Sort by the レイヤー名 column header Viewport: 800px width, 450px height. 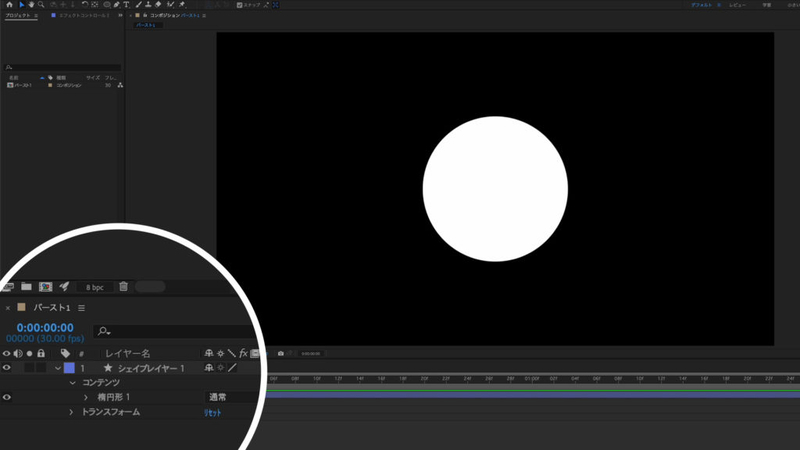click(128, 353)
